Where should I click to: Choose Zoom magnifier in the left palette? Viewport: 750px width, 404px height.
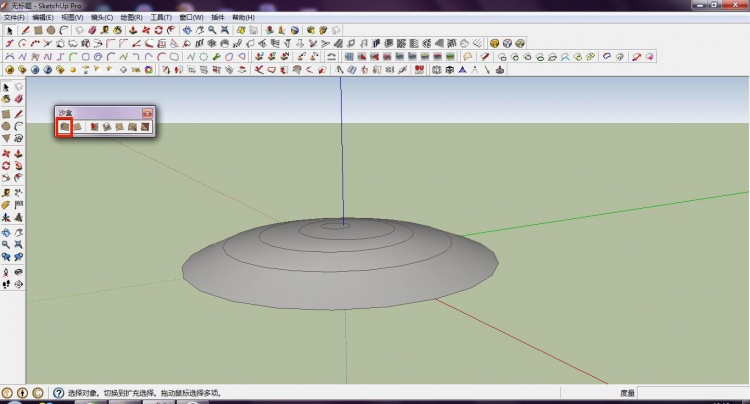[x=6, y=244]
